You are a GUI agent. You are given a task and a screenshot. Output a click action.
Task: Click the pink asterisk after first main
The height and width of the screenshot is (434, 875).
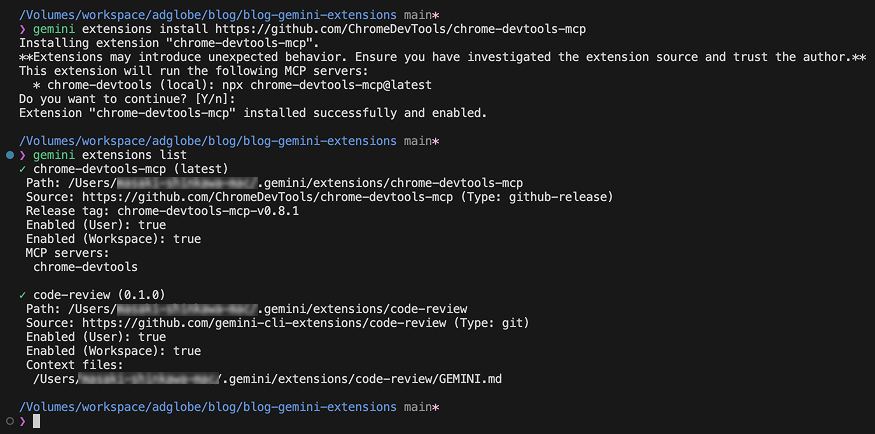[x=436, y=15]
